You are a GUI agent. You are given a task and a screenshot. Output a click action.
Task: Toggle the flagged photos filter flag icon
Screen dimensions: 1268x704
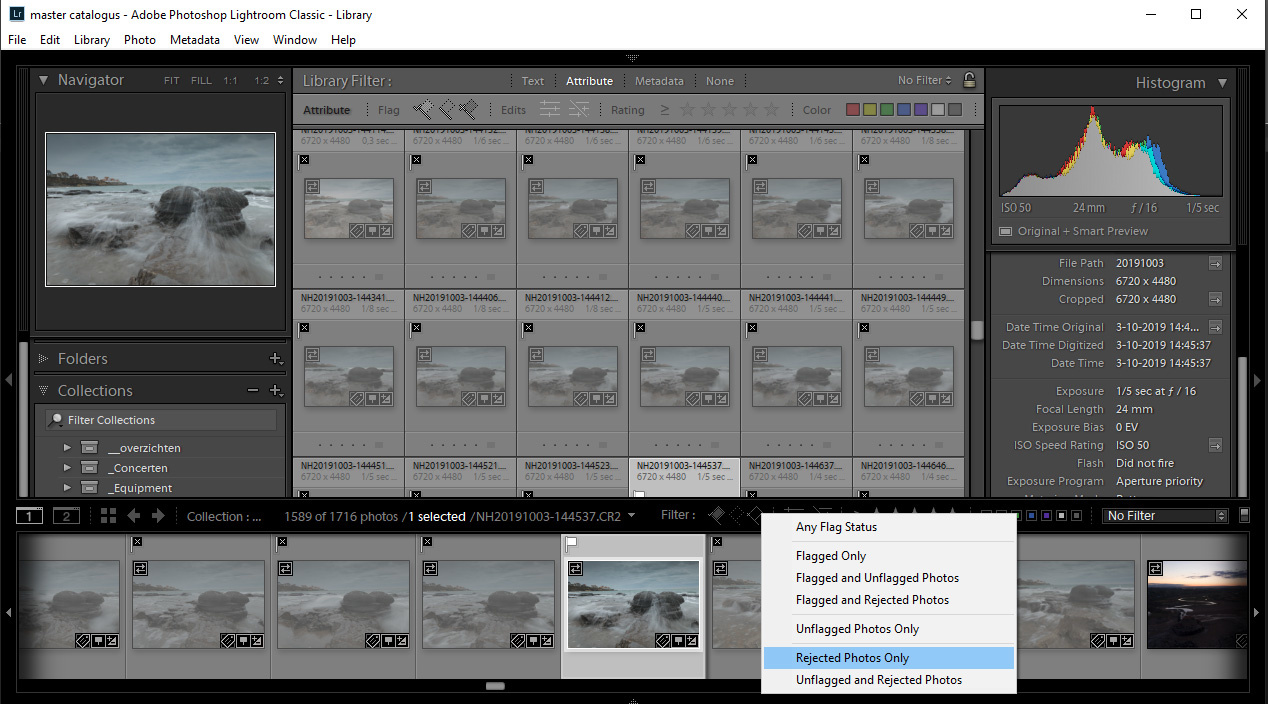pyautogui.click(x=423, y=109)
